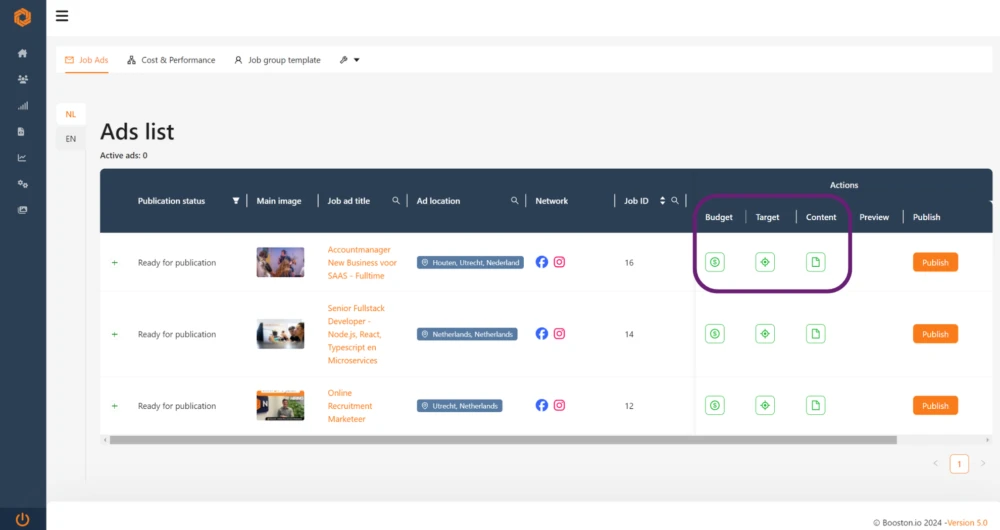Screen dimensions: 1000x530
Task: Open the Content icon for job ID 12
Action: [x=816, y=405]
